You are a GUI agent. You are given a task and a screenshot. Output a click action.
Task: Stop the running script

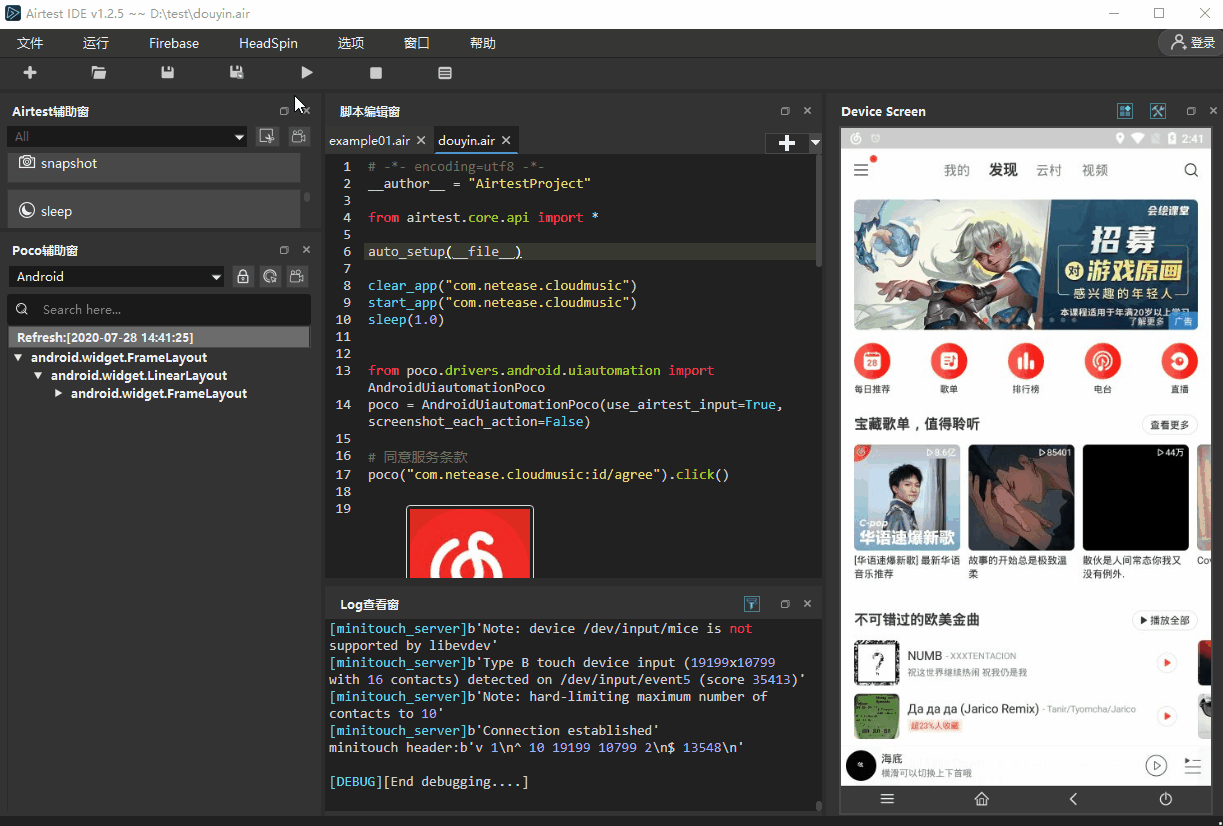(376, 72)
